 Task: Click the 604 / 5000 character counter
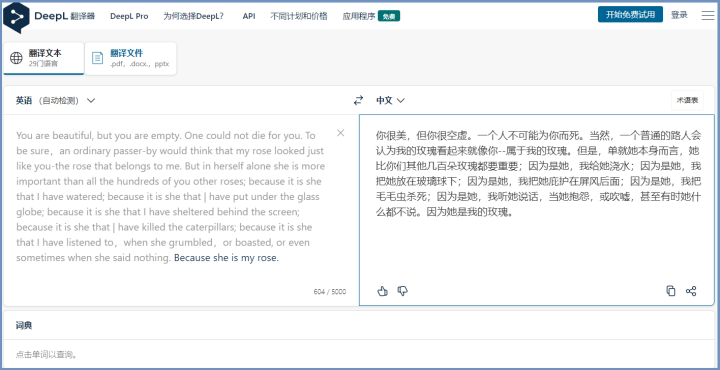point(330,292)
